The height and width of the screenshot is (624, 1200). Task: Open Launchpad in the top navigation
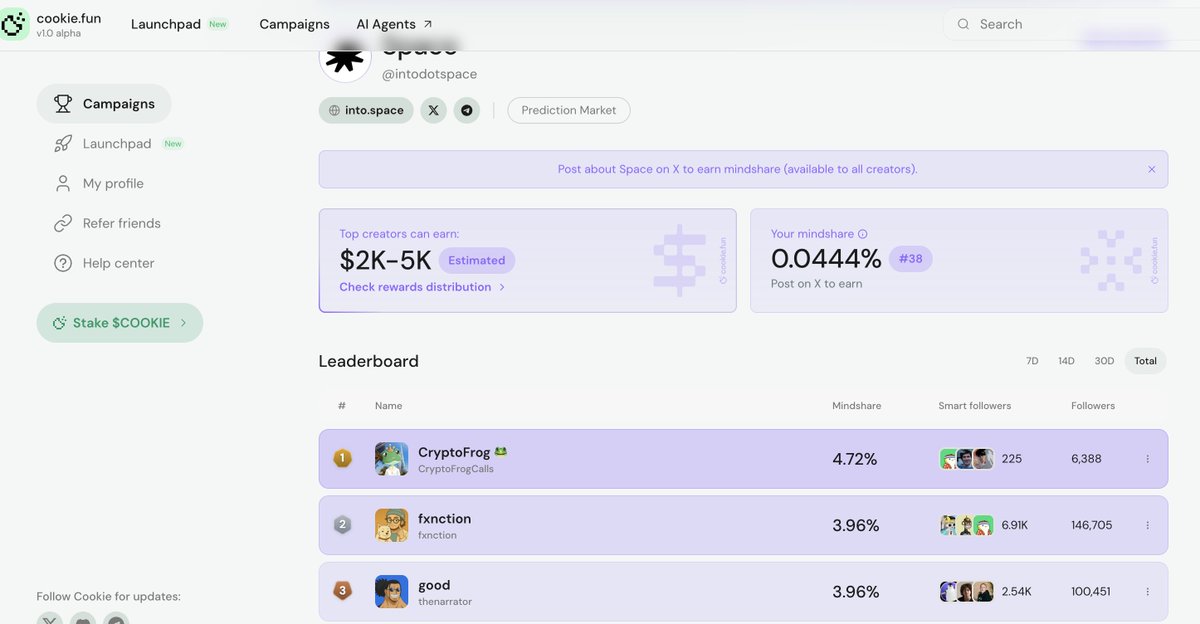[166, 24]
